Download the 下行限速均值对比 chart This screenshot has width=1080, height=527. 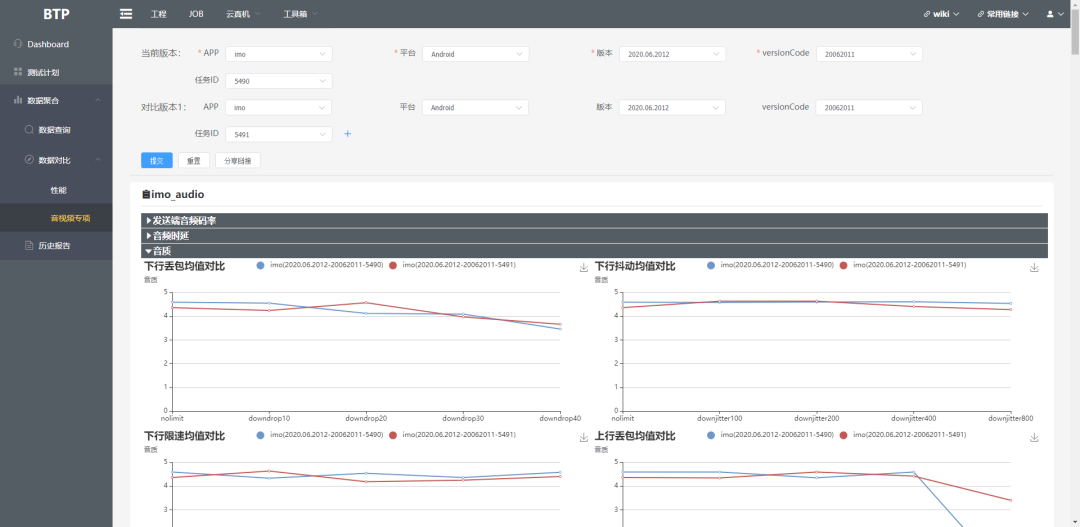point(584,437)
